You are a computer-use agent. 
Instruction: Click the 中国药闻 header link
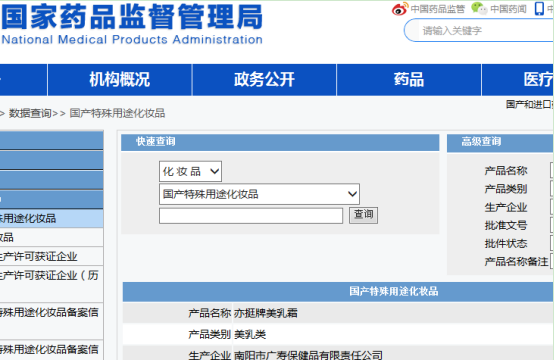508,9
